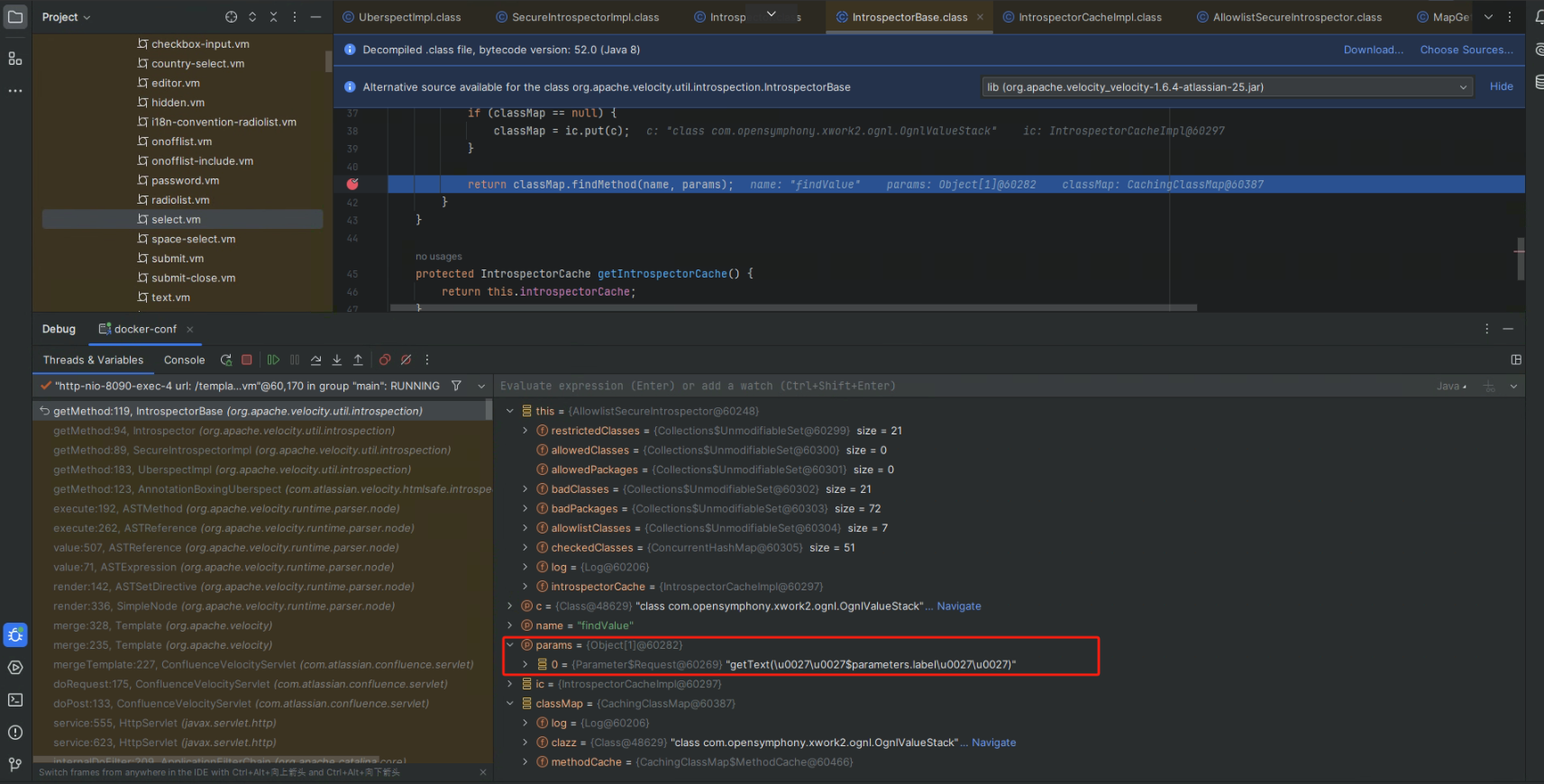Switch to IntrospectorCacheImpl.class tab

[1082, 17]
